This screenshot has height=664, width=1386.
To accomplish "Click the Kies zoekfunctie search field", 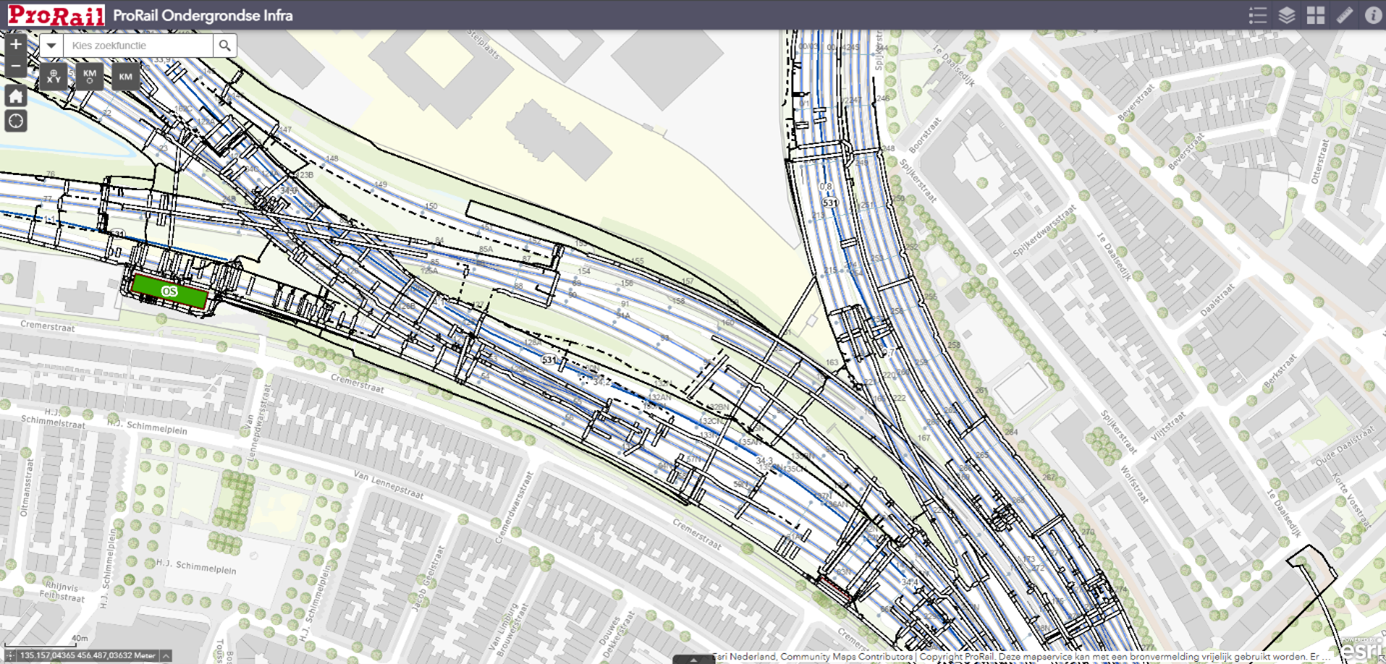I will pyautogui.click(x=140, y=45).
